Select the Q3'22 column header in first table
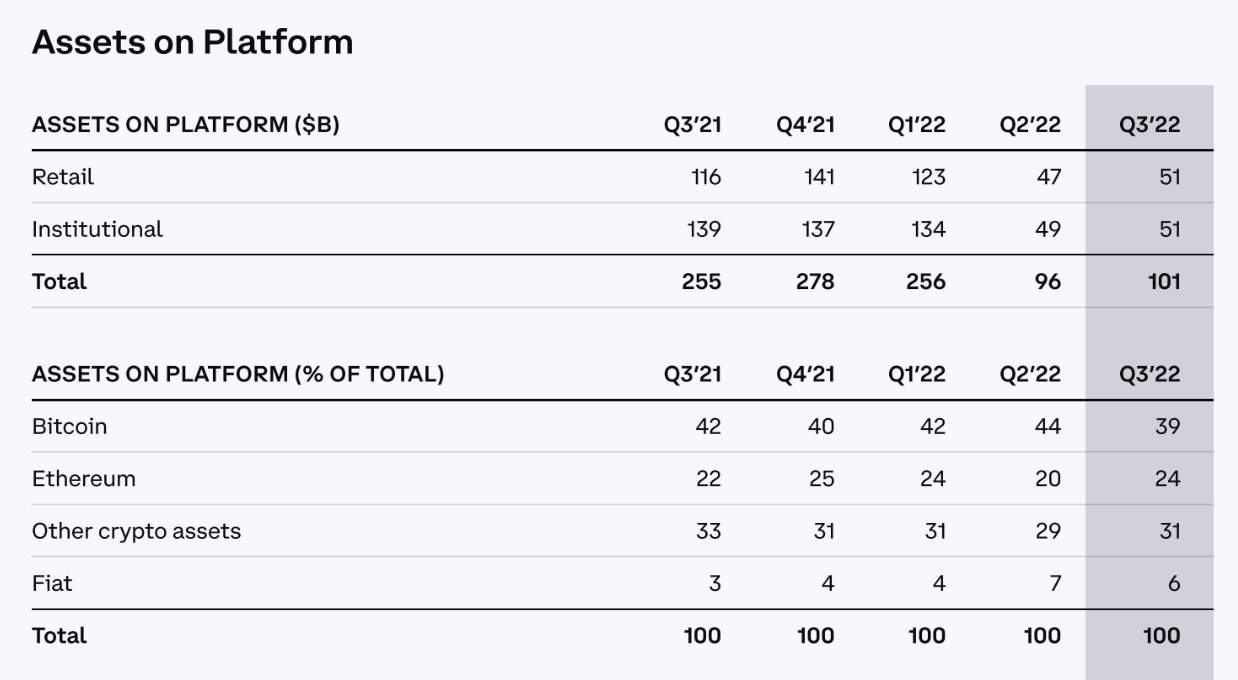This screenshot has width=1238, height=680. pos(1150,125)
